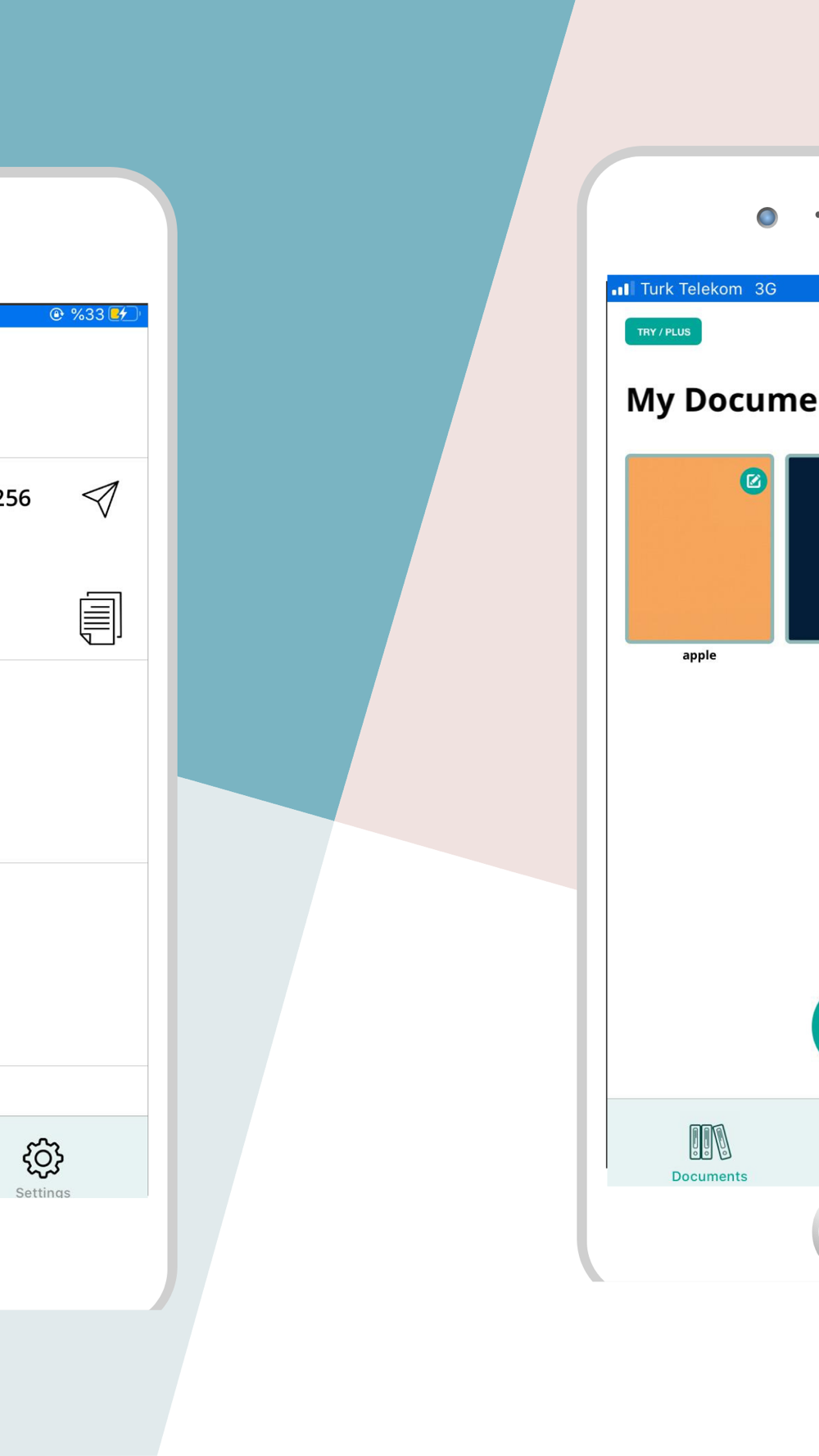Tap the %33 battery percentage
Viewport: 819px width, 1456px height.
coord(88,314)
